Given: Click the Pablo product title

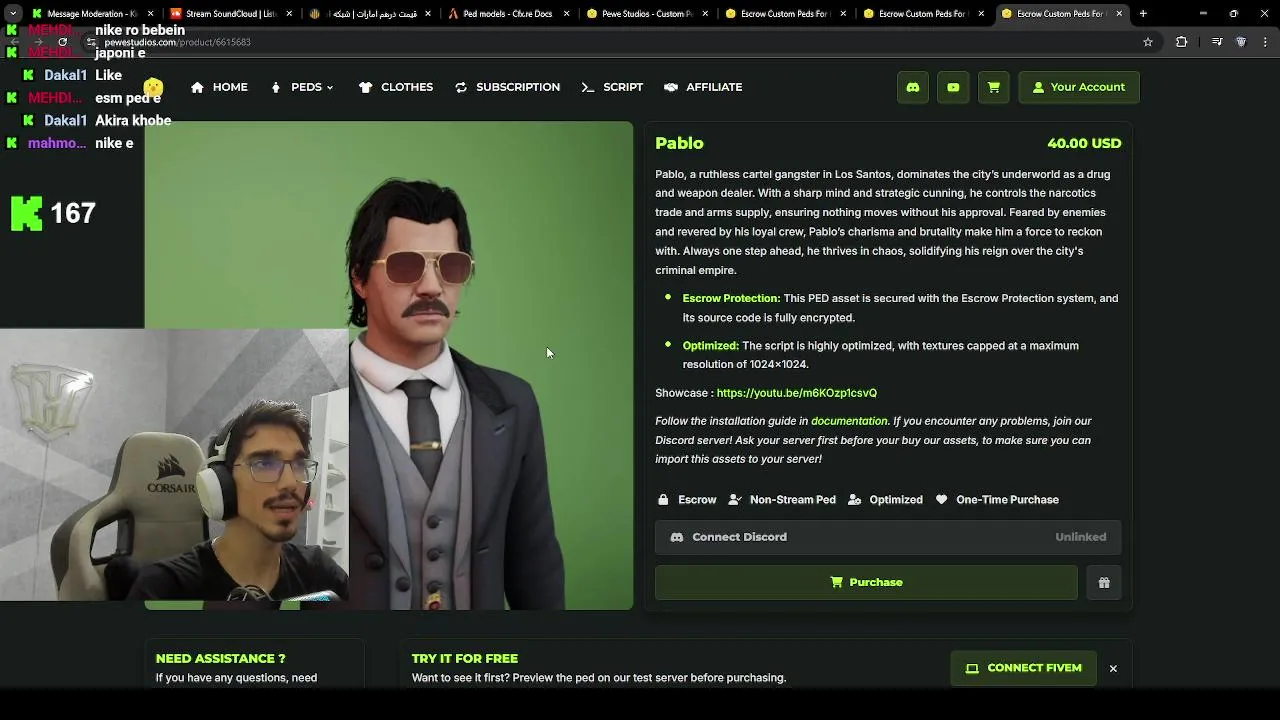Looking at the screenshot, I should point(679,143).
